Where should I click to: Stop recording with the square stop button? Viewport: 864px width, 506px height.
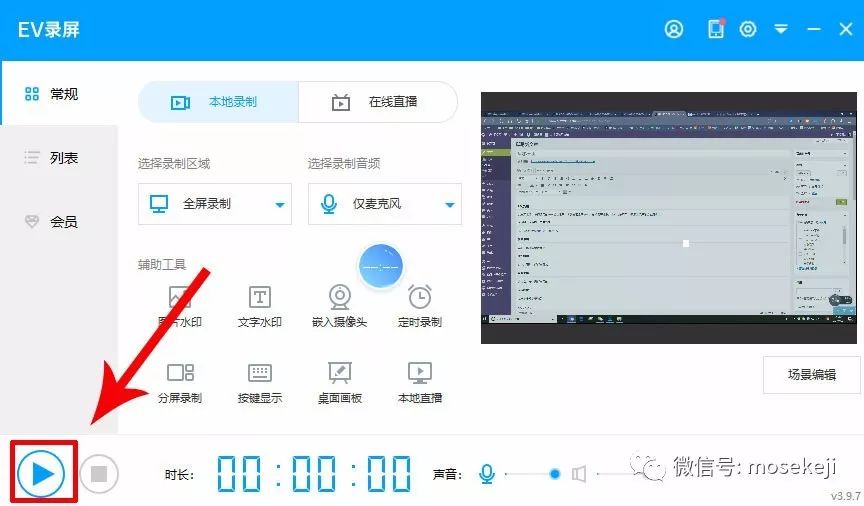coord(99,473)
